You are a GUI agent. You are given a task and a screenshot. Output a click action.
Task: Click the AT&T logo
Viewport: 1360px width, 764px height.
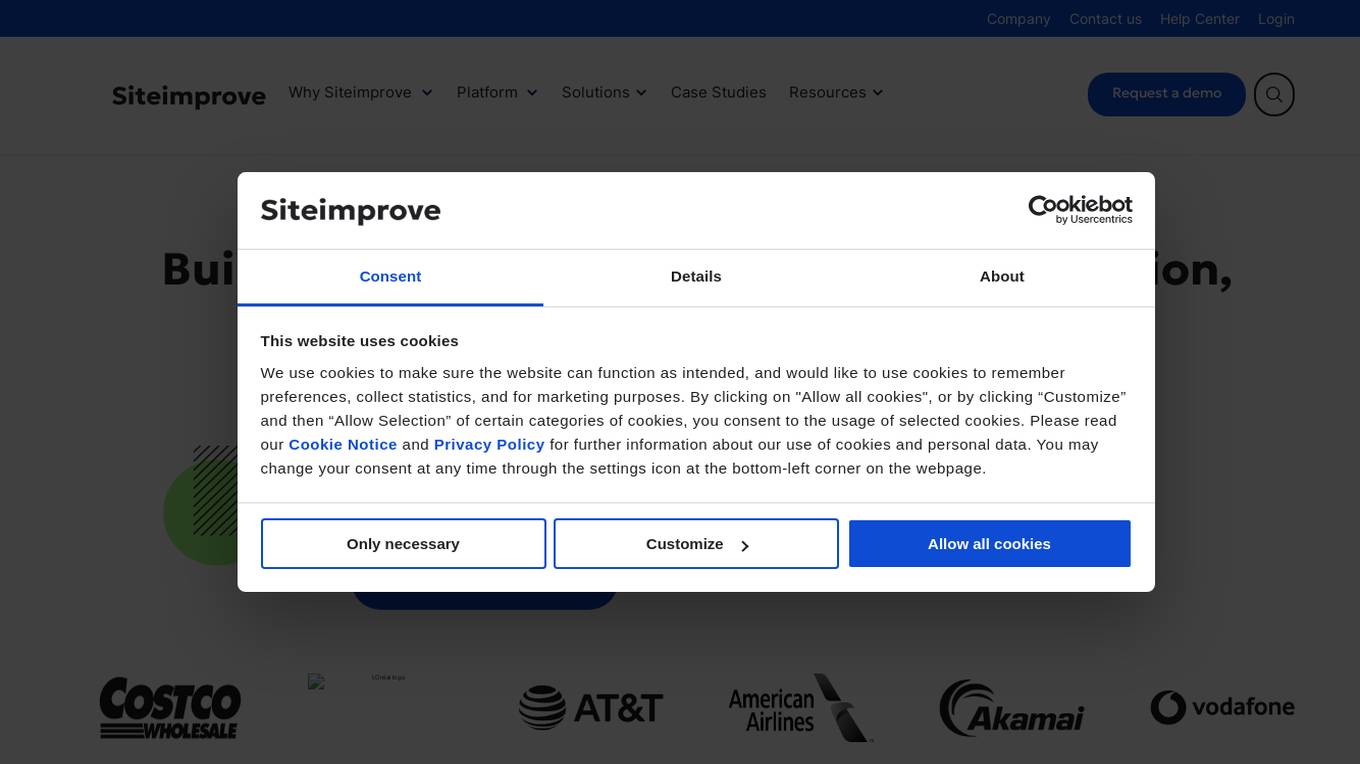(x=590, y=708)
